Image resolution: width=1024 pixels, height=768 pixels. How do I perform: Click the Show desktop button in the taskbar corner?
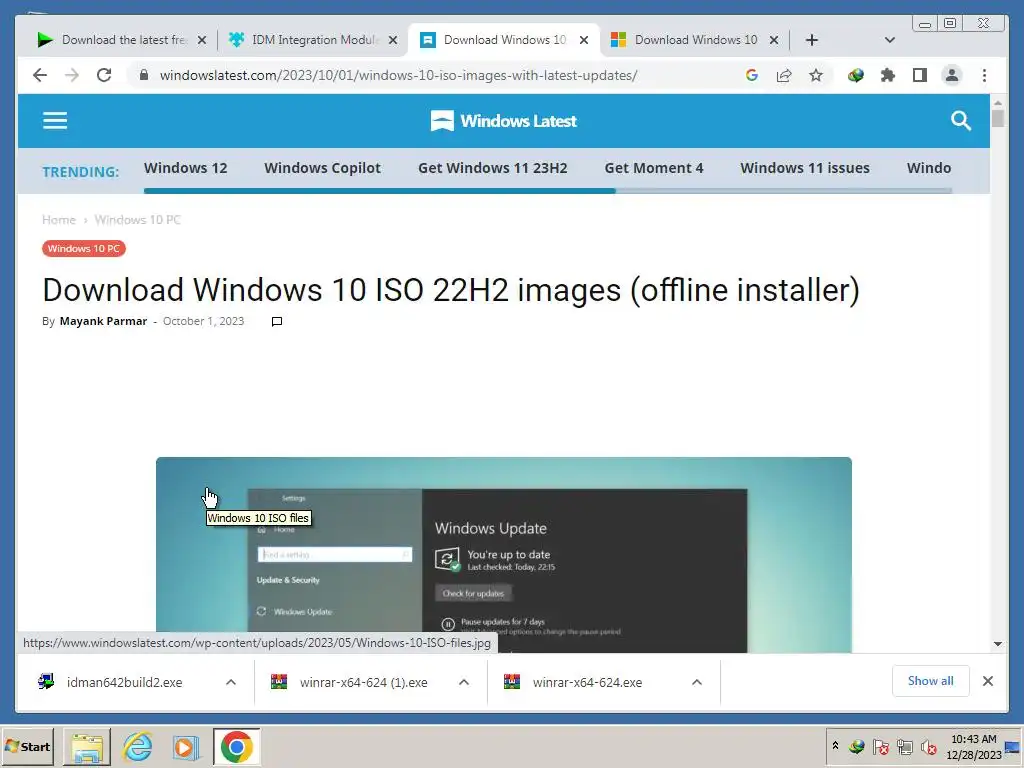tap(1013, 747)
